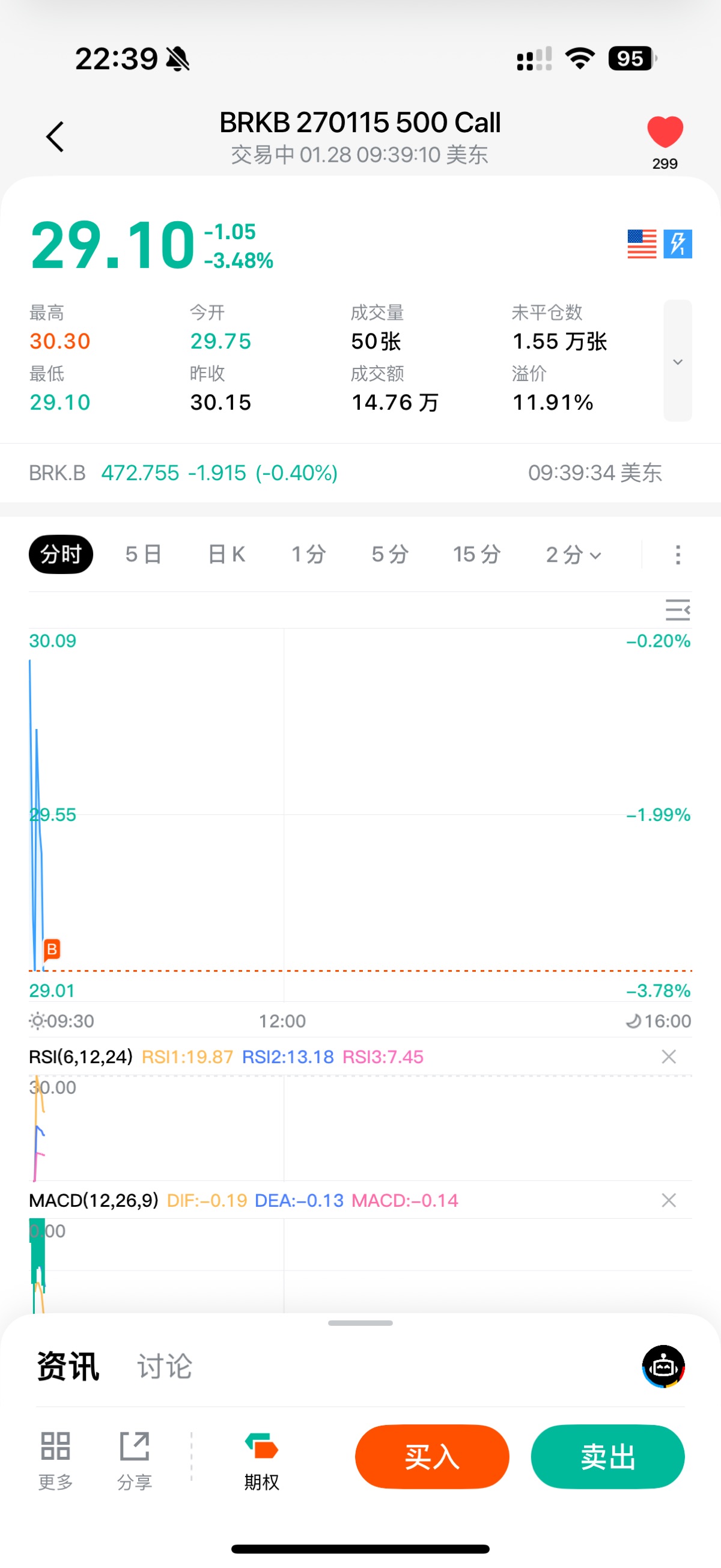Tap the blue lightning quote icon
The height and width of the screenshot is (1568, 721).
point(678,244)
